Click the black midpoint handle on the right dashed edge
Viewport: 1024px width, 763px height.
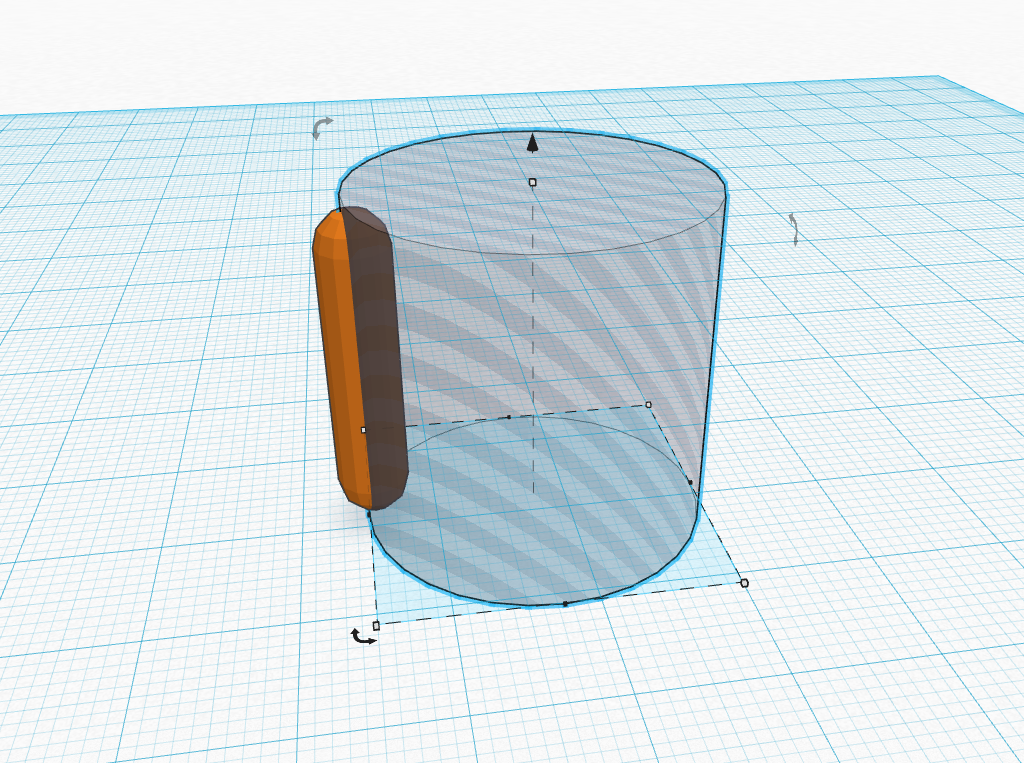click(x=690, y=482)
